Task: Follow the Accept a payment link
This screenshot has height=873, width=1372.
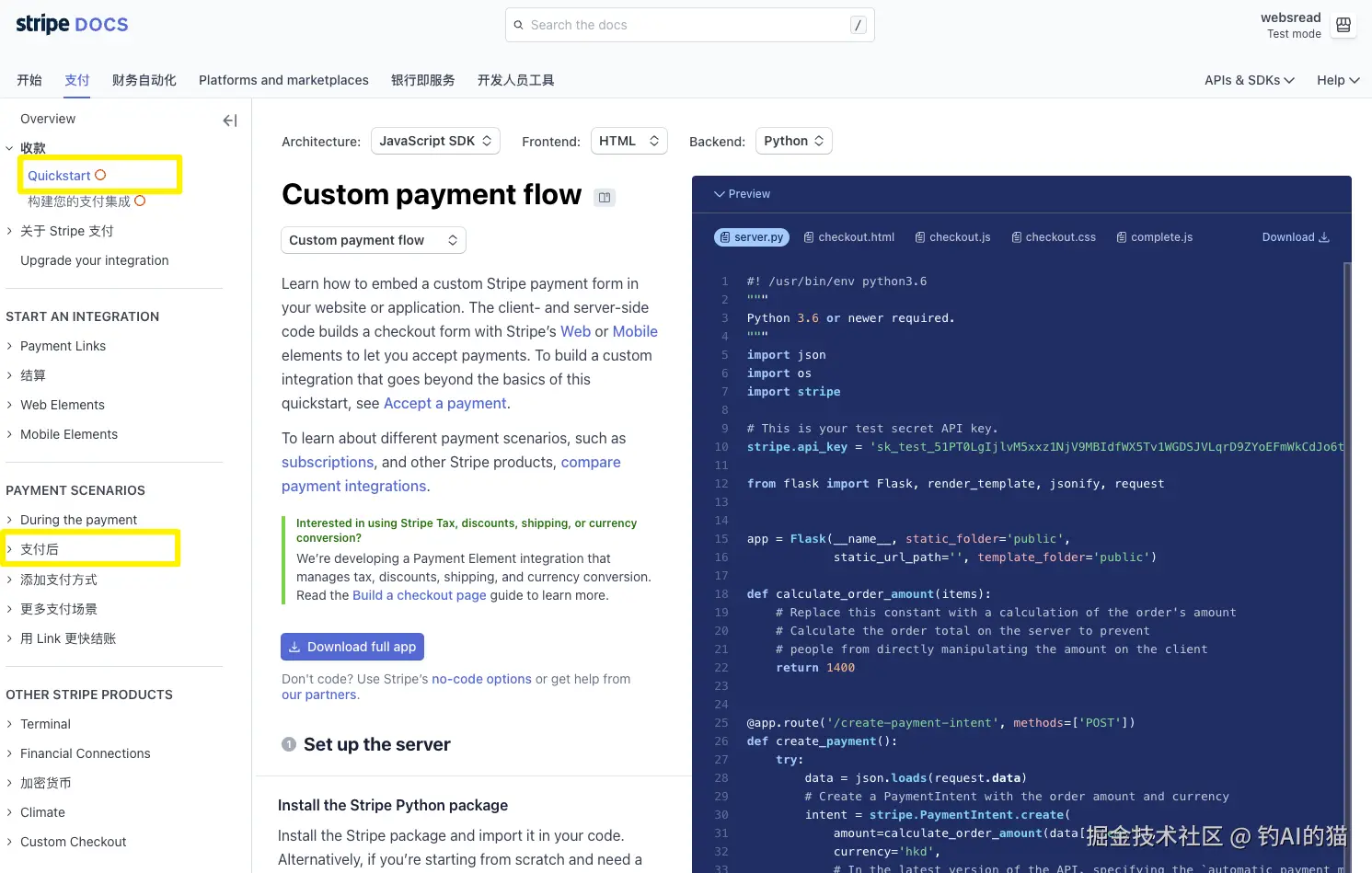Action: coord(444,403)
